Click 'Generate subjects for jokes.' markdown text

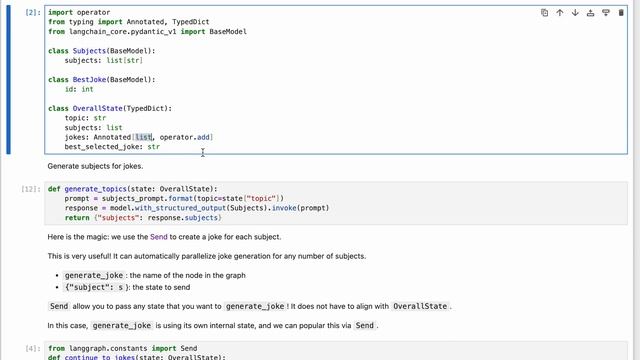[x=96, y=166]
